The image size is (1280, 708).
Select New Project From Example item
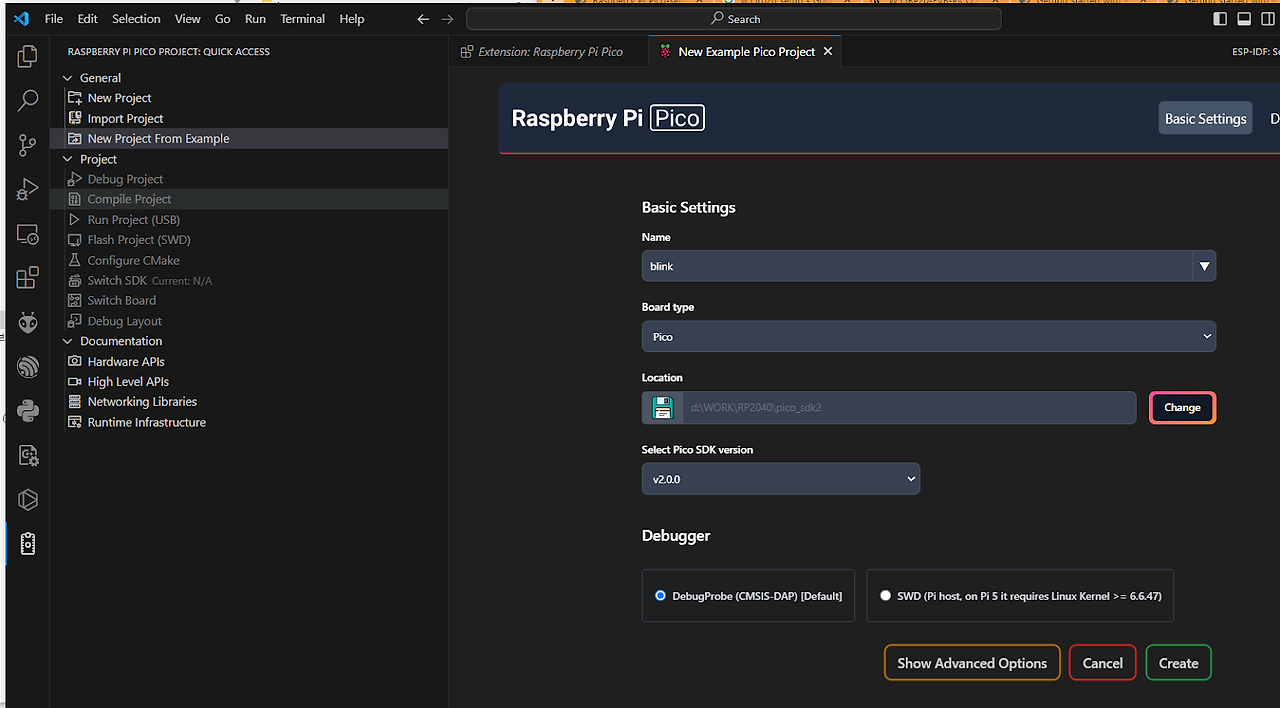point(249,139)
